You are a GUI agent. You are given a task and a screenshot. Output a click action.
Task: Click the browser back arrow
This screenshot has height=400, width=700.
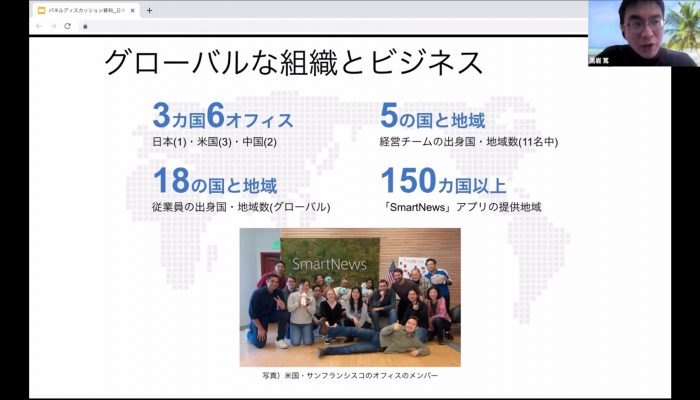pos(39,26)
